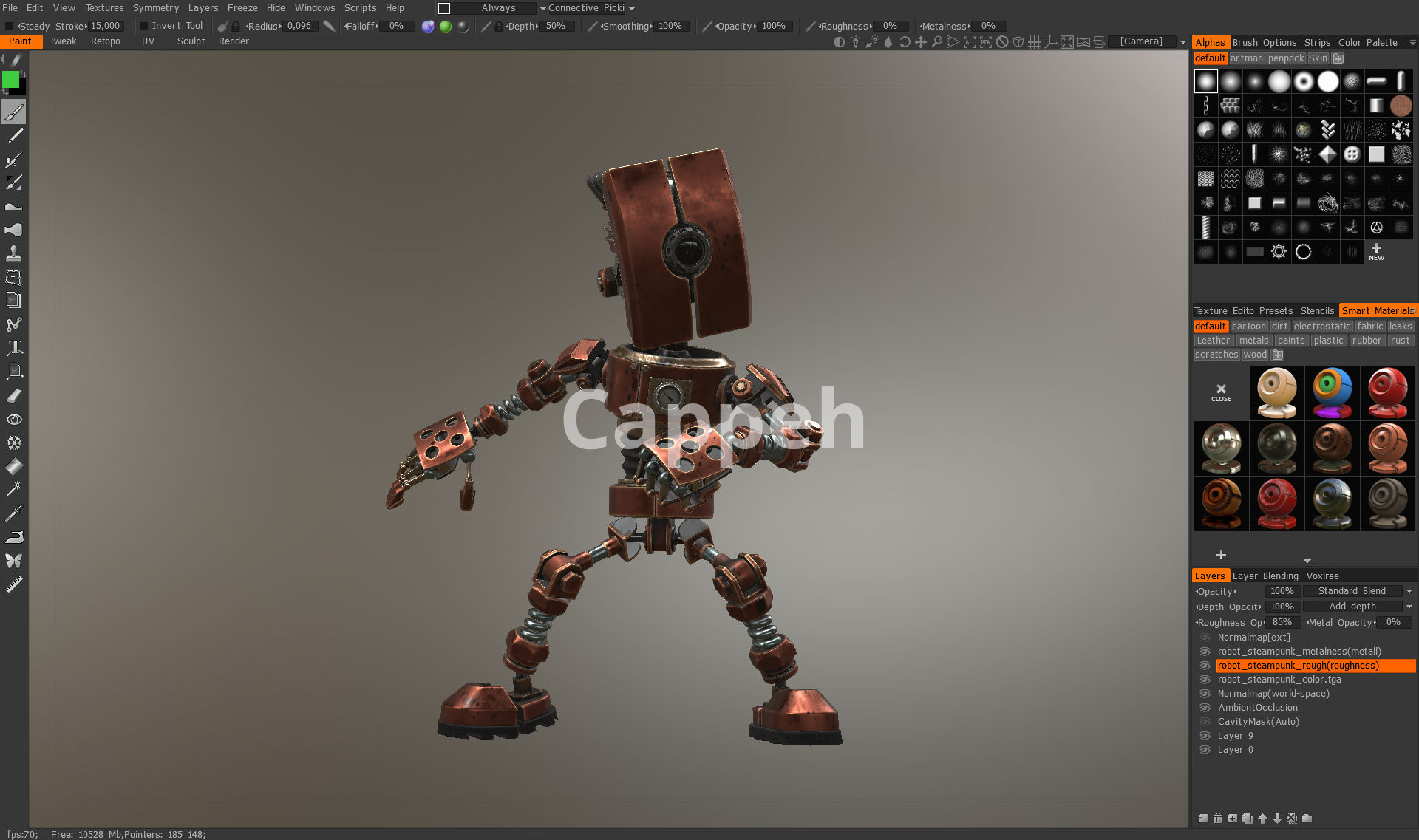Click the green foreground color swatch
Screen dimensions: 1419x840
coord(10,79)
